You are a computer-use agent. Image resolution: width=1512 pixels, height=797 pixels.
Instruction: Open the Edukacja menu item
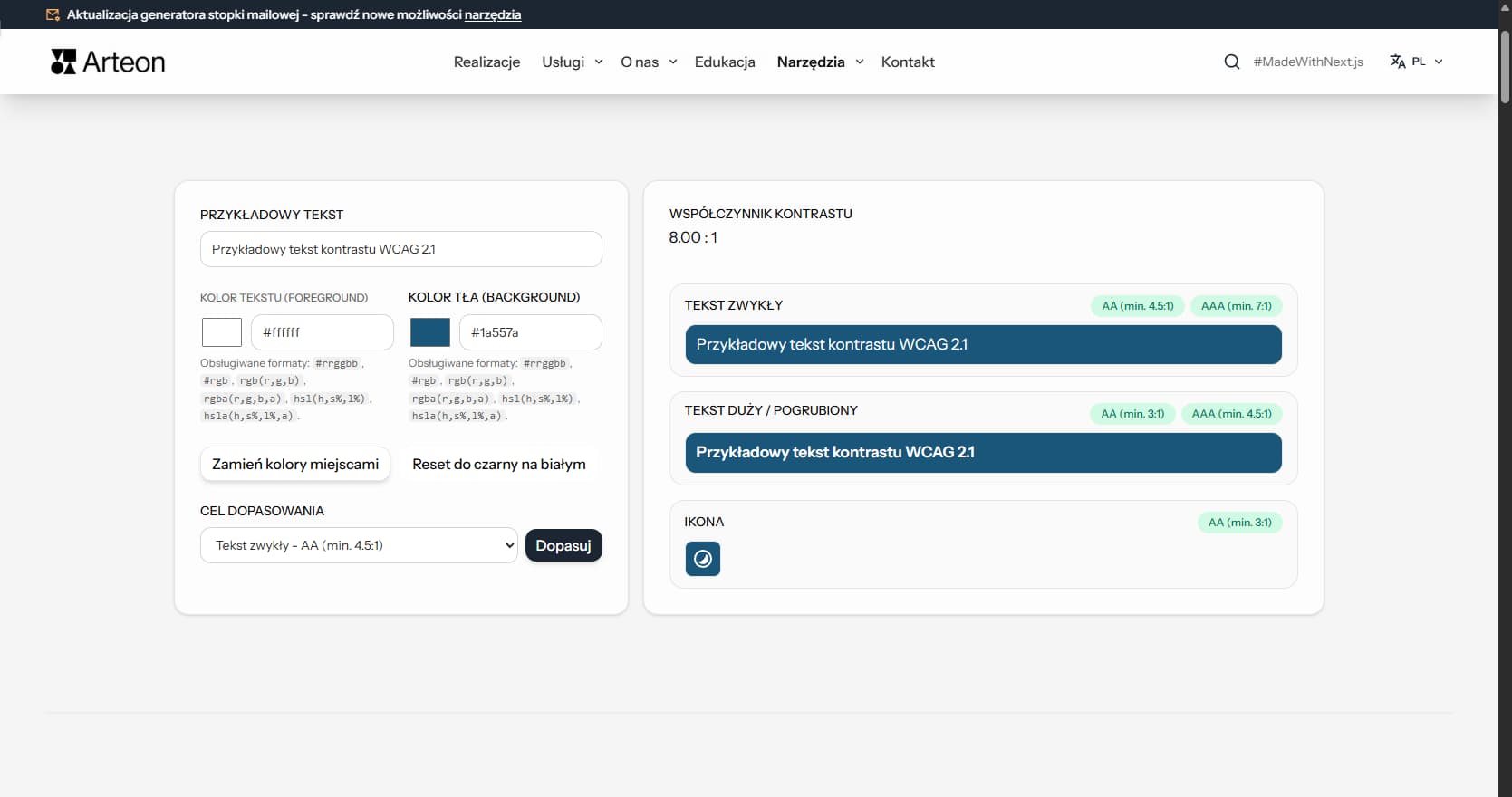725,62
